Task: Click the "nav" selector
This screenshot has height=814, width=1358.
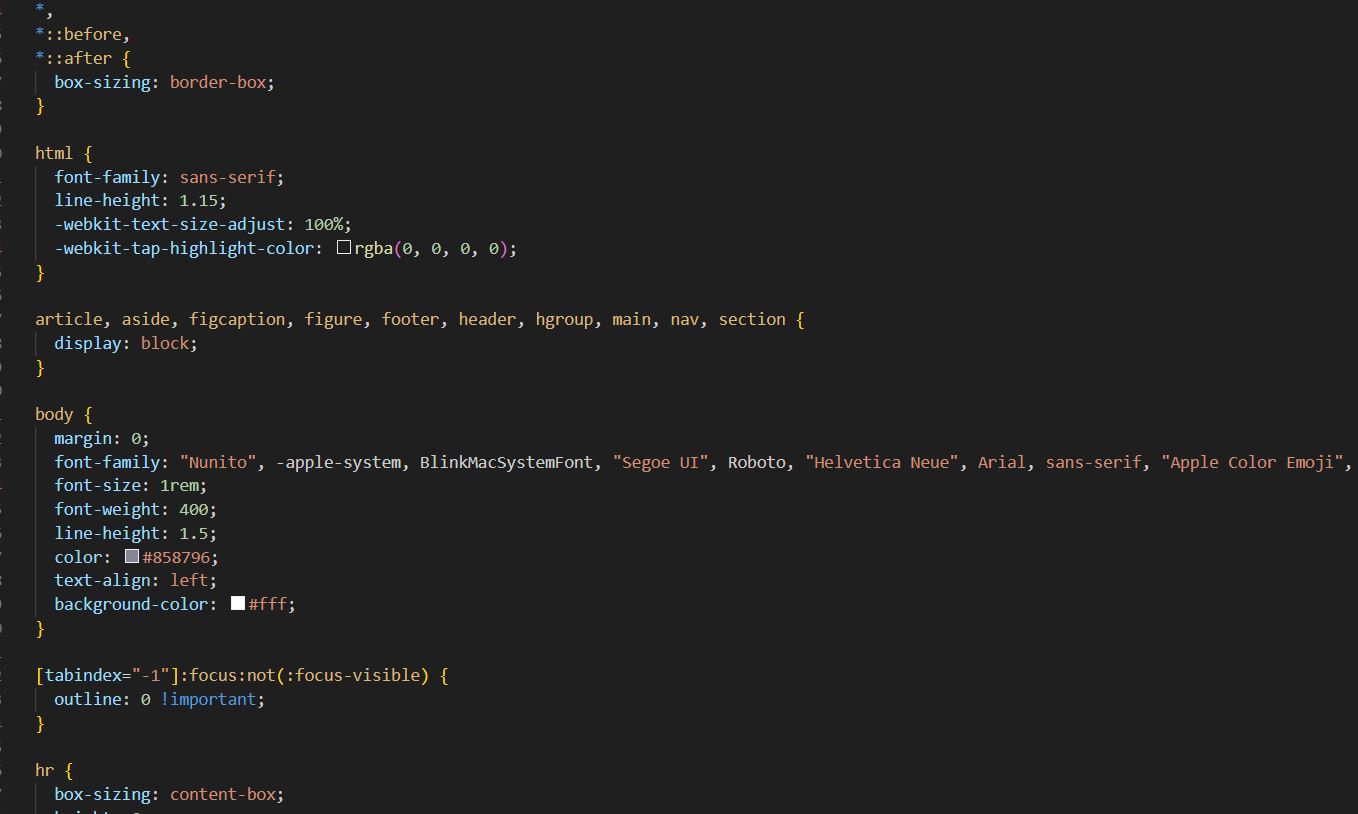Action: [x=685, y=319]
